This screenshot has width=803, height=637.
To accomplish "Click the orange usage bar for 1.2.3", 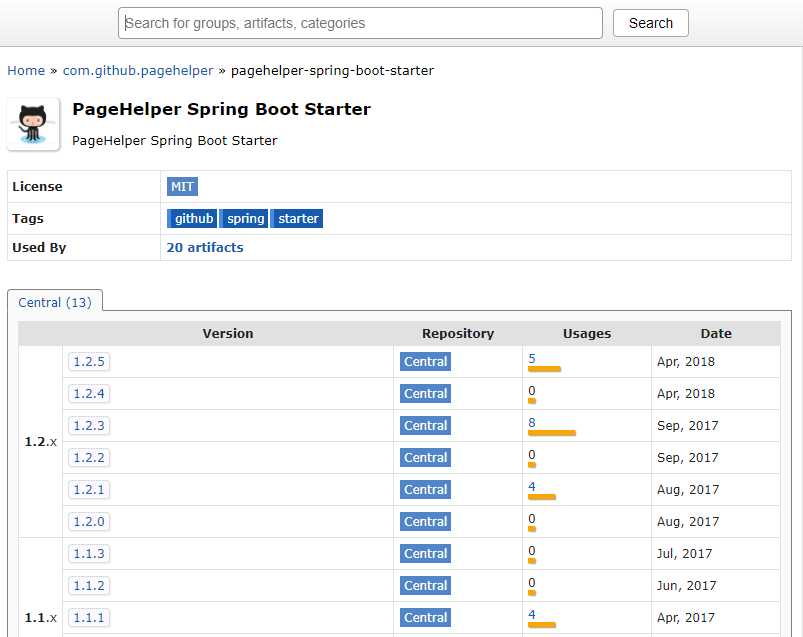I will coord(552,433).
